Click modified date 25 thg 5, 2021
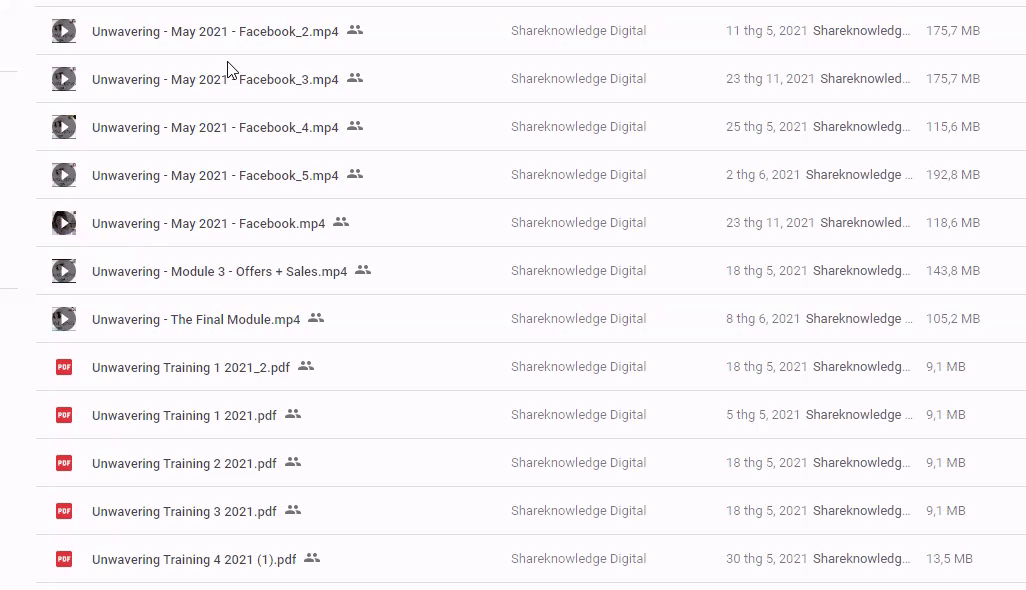1026x590 pixels. (x=766, y=127)
